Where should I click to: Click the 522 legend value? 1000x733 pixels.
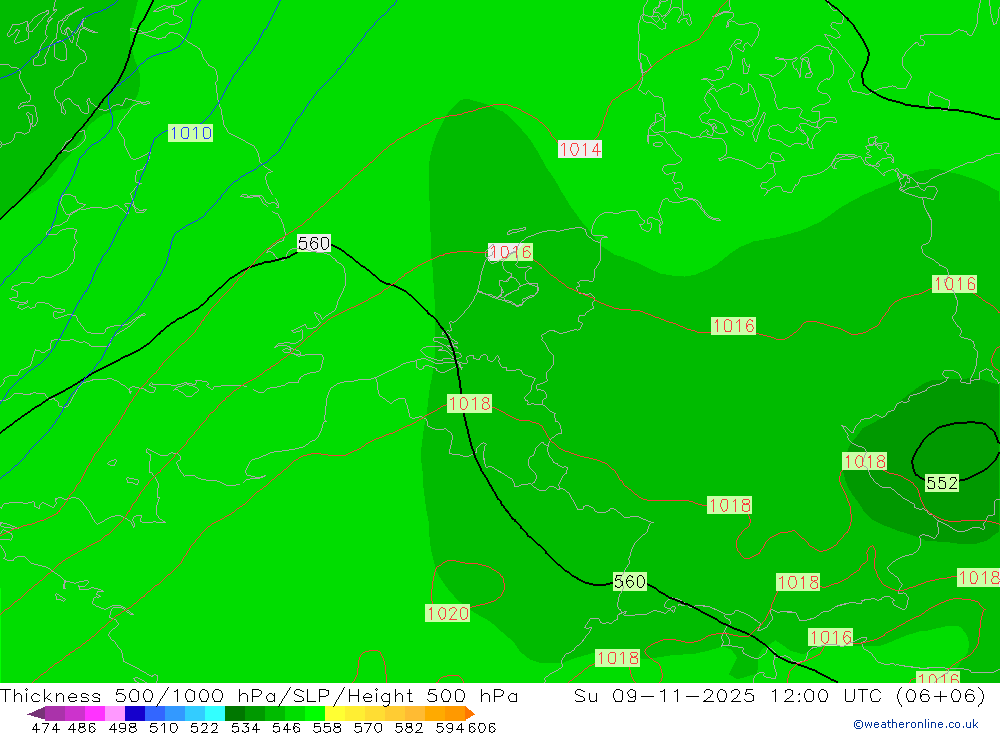tap(205, 727)
